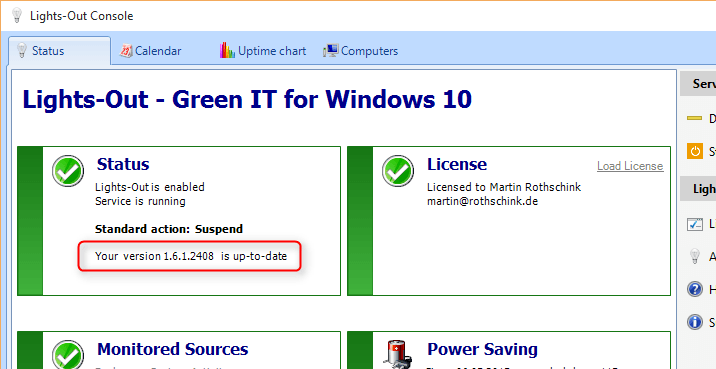Click the blue info icon in sidebar

point(695,322)
